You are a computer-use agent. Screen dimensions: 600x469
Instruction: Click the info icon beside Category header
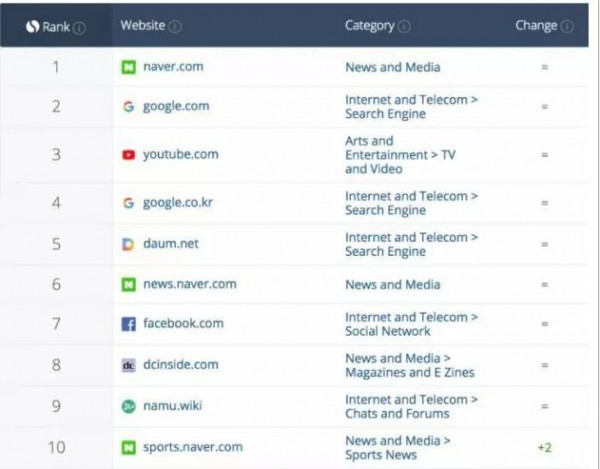404,26
